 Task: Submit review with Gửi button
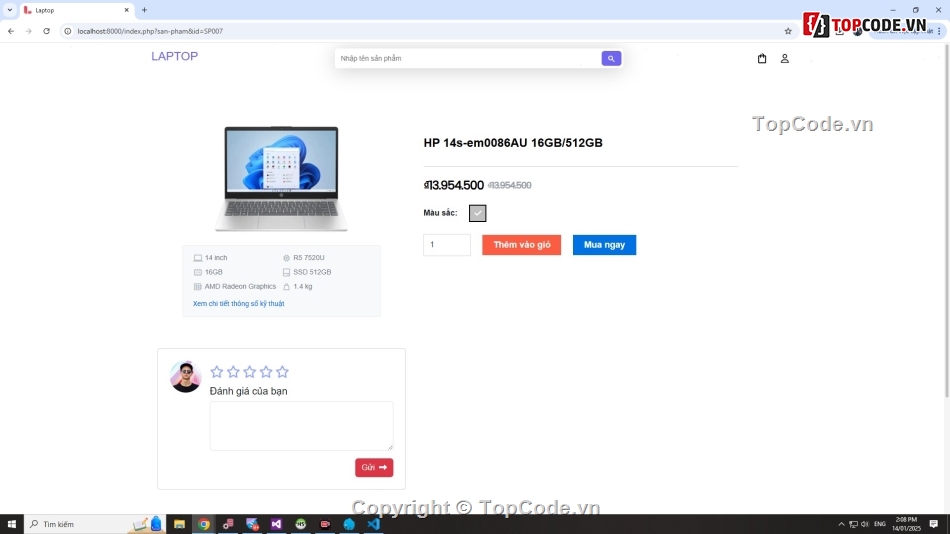(374, 467)
